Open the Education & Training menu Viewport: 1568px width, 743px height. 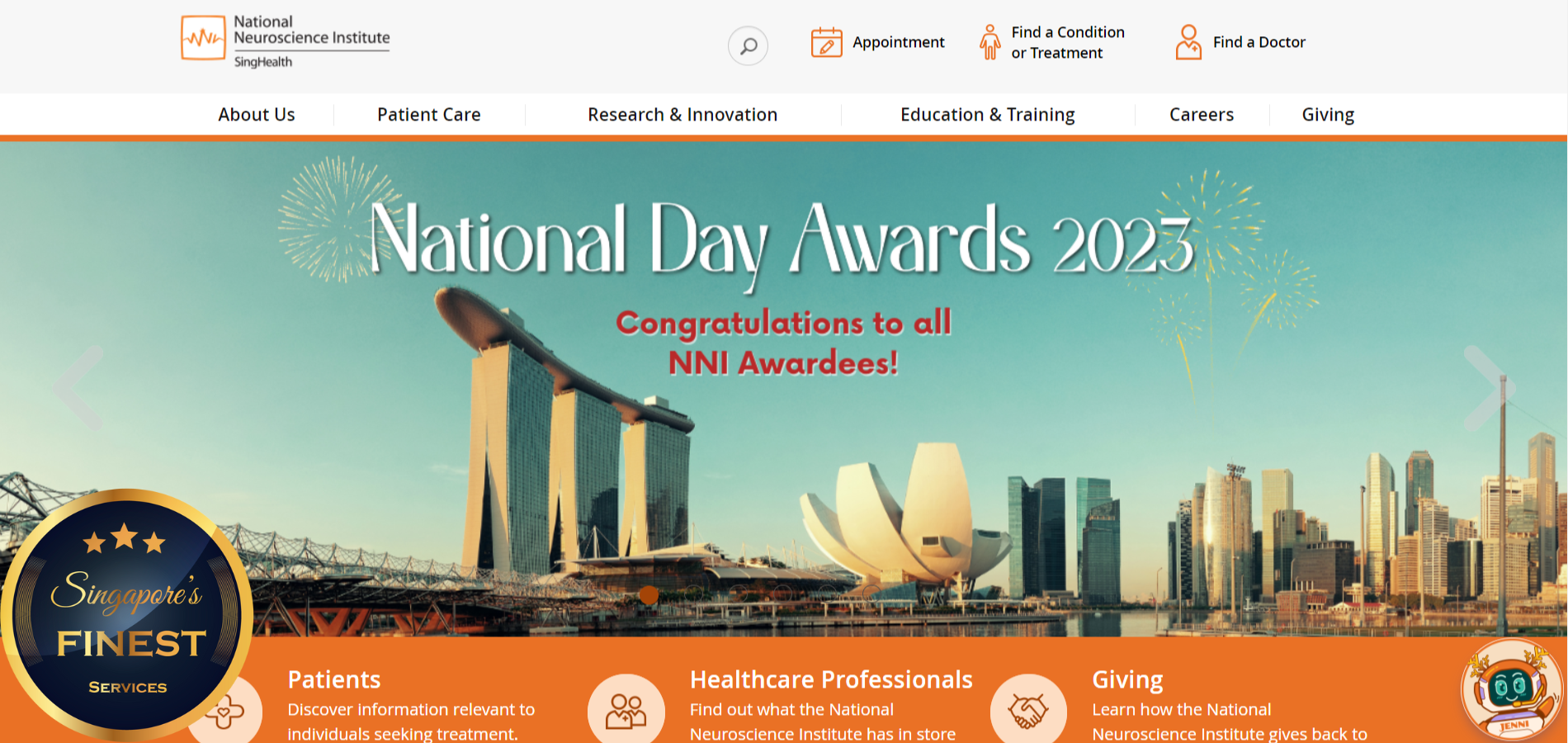click(x=987, y=115)
